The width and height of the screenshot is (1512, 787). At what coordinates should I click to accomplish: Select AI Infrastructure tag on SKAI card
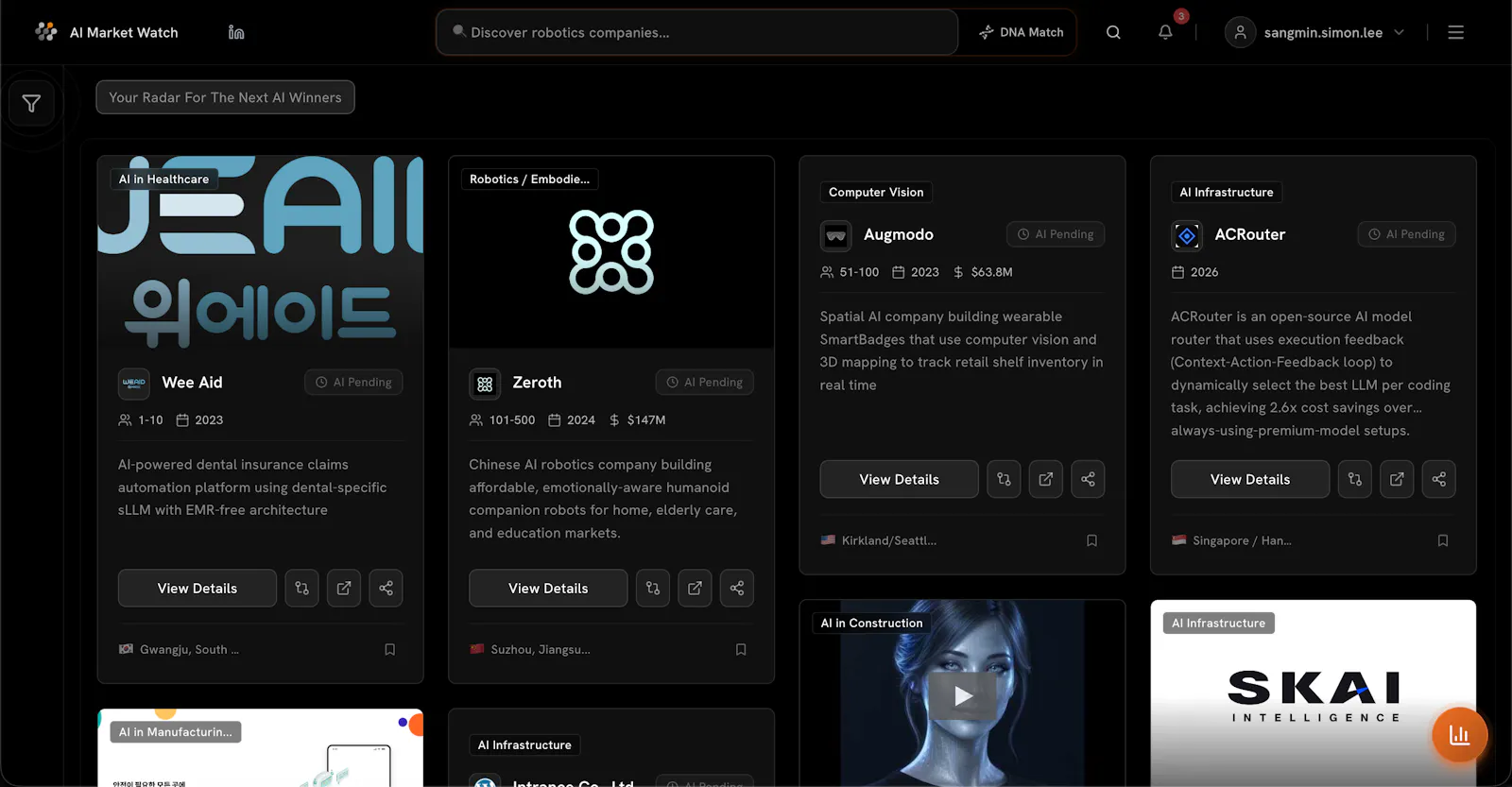click(1218, 623)
